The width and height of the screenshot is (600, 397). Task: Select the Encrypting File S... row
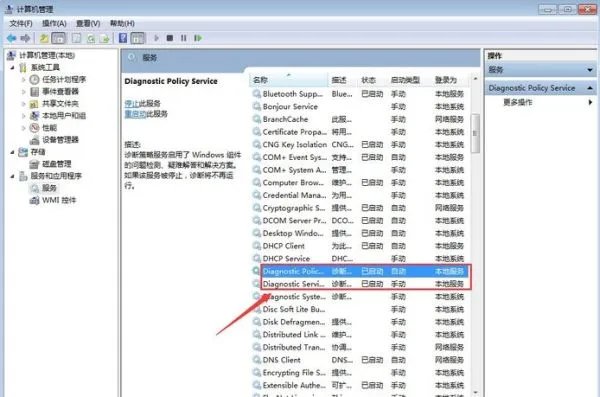(360, 372)
